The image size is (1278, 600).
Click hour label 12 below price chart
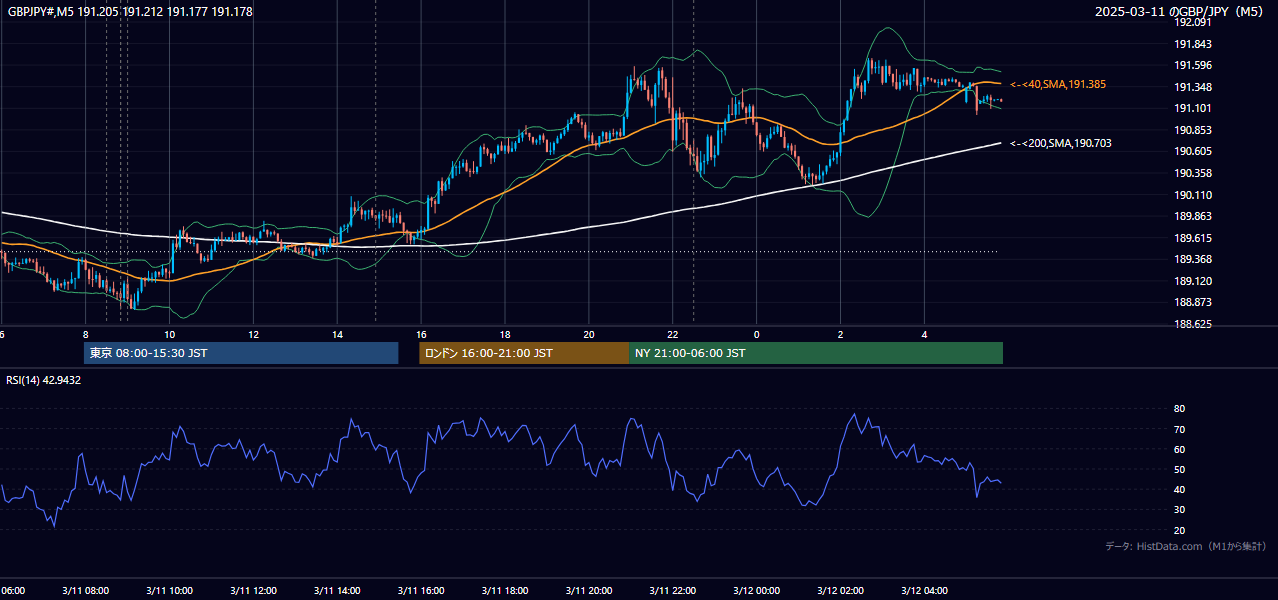coord(254,334)
